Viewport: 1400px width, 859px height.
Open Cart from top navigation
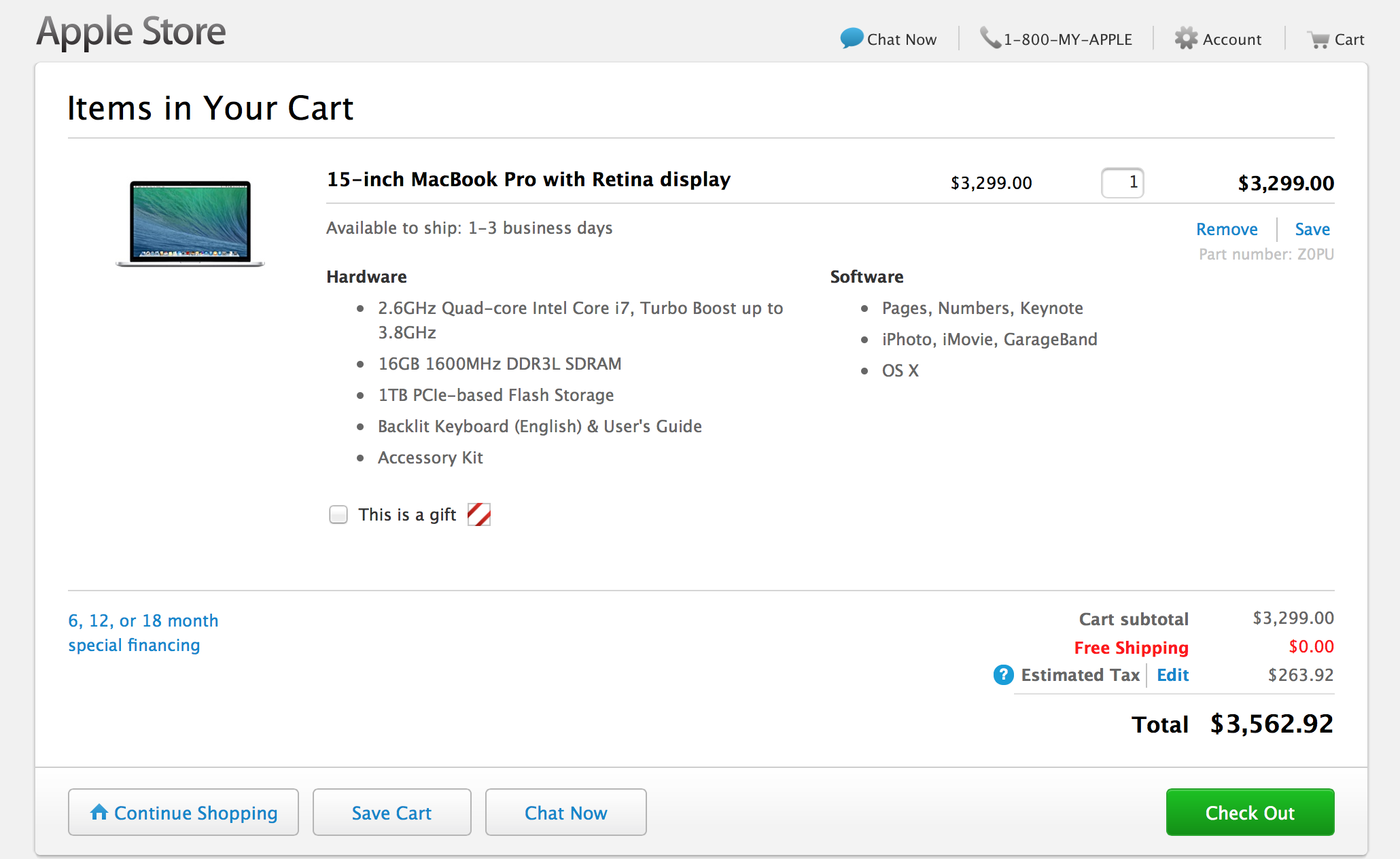click(x=1348, y=39)
